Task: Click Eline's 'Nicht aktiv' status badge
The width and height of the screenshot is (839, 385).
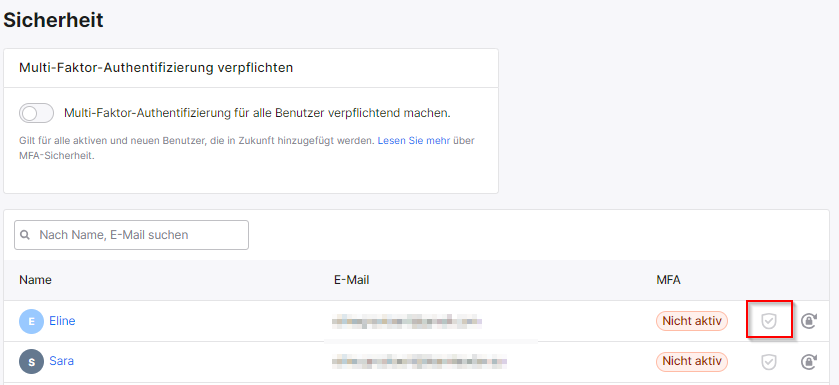Action: pos(692,321)
